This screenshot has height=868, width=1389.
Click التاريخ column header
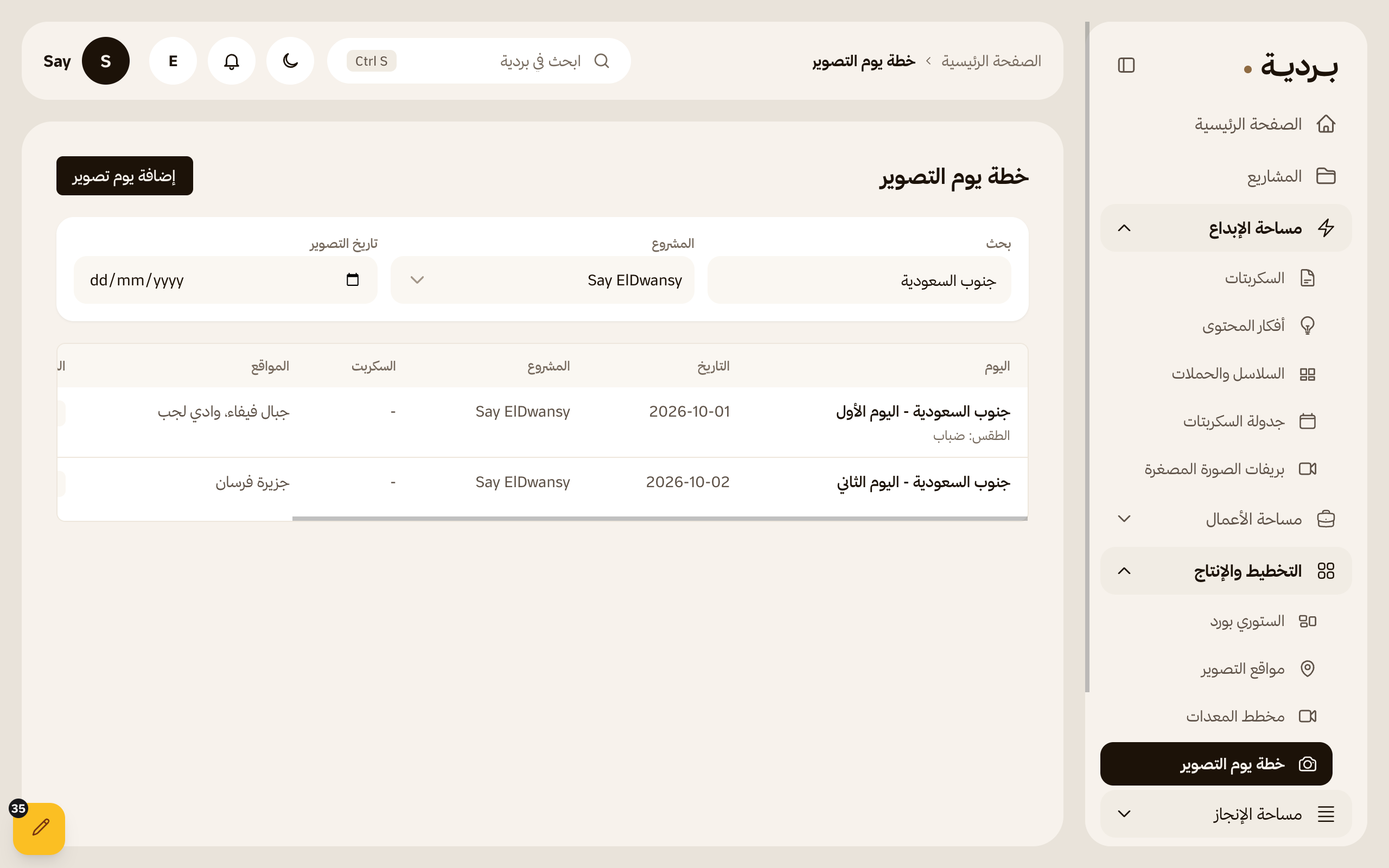[713, 366]
